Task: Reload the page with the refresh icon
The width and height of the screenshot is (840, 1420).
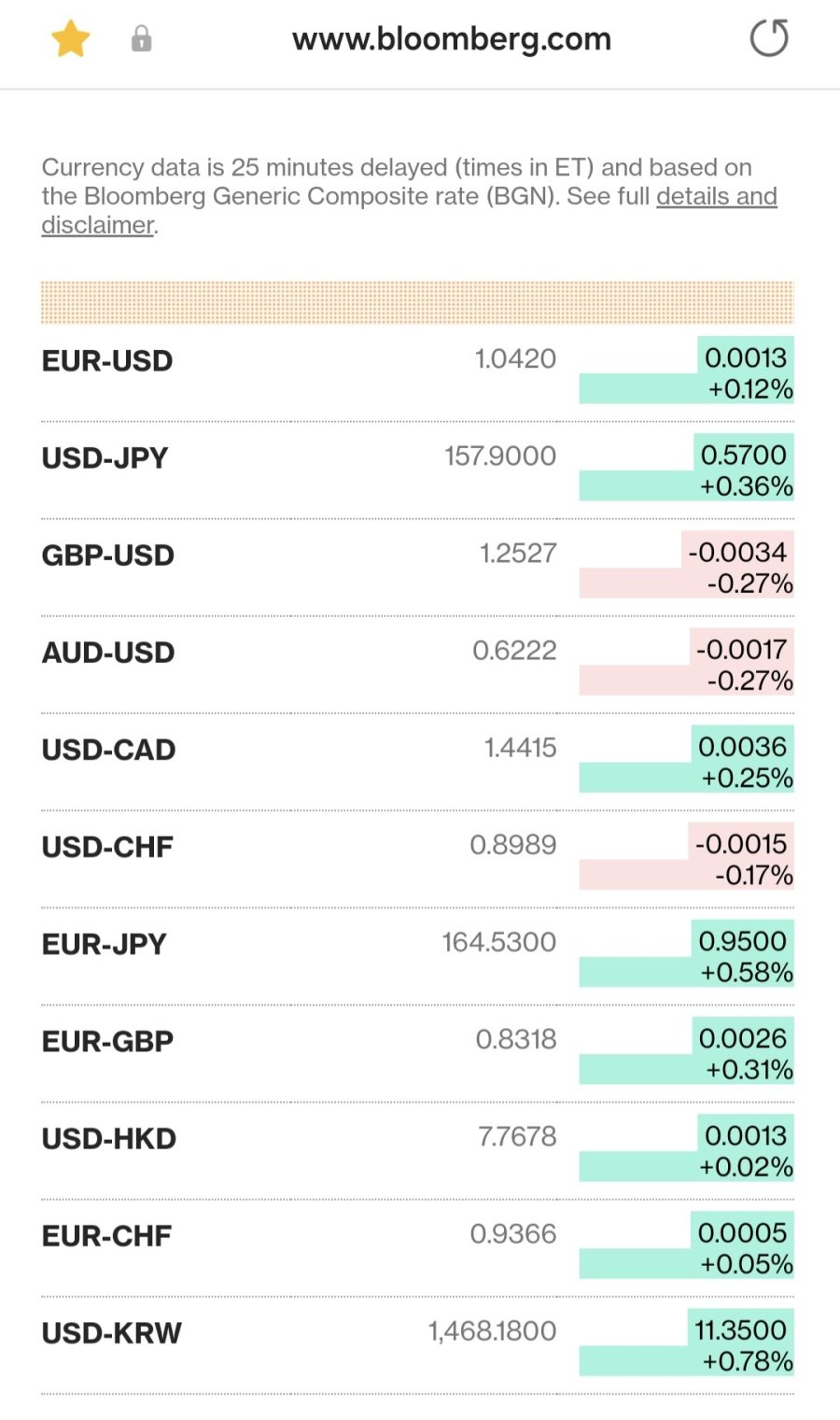Action: tap(769, 38)
